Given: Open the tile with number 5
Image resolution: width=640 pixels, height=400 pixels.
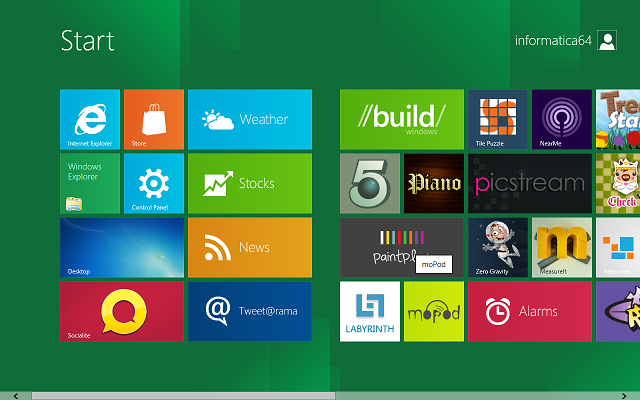Looking at the screenshot, I should 370,183.
